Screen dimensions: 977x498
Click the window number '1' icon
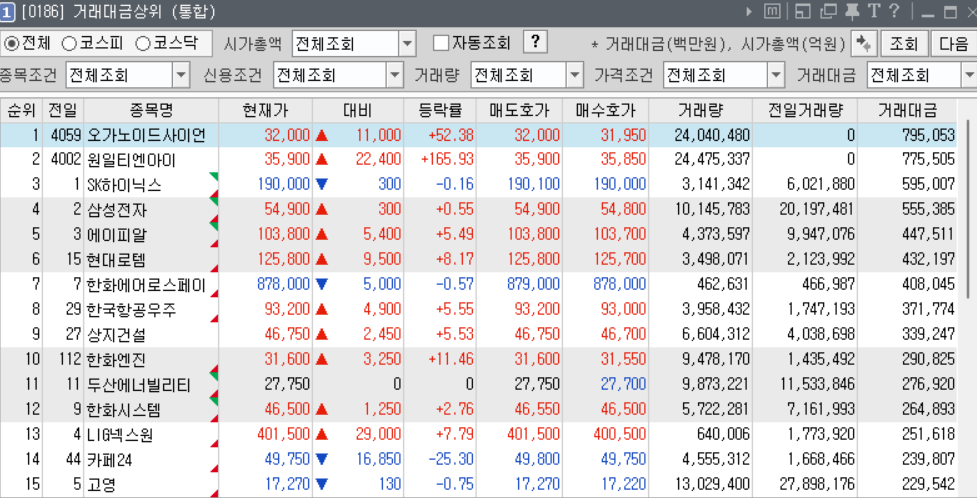[x=8, y=11]
